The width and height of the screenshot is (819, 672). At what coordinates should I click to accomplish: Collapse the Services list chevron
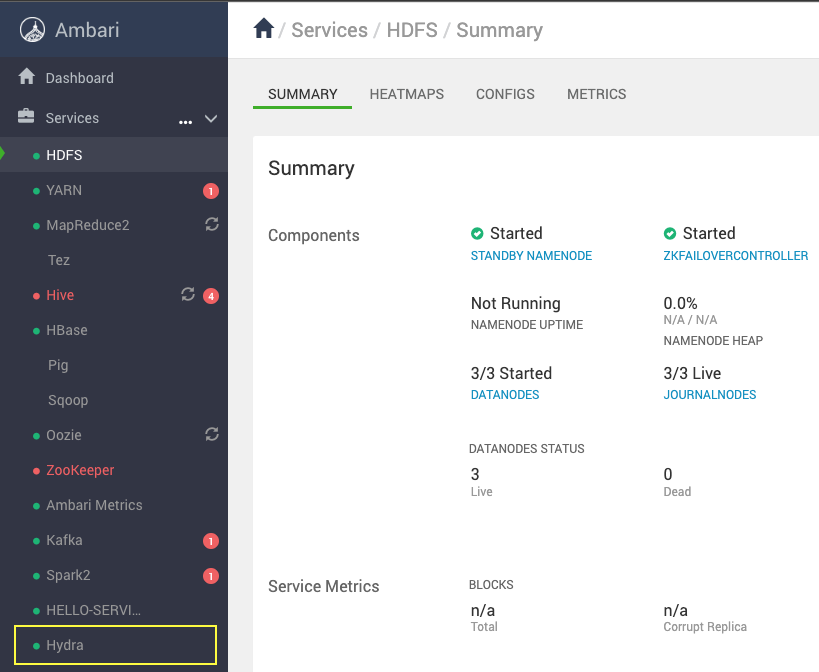(211, 119)
